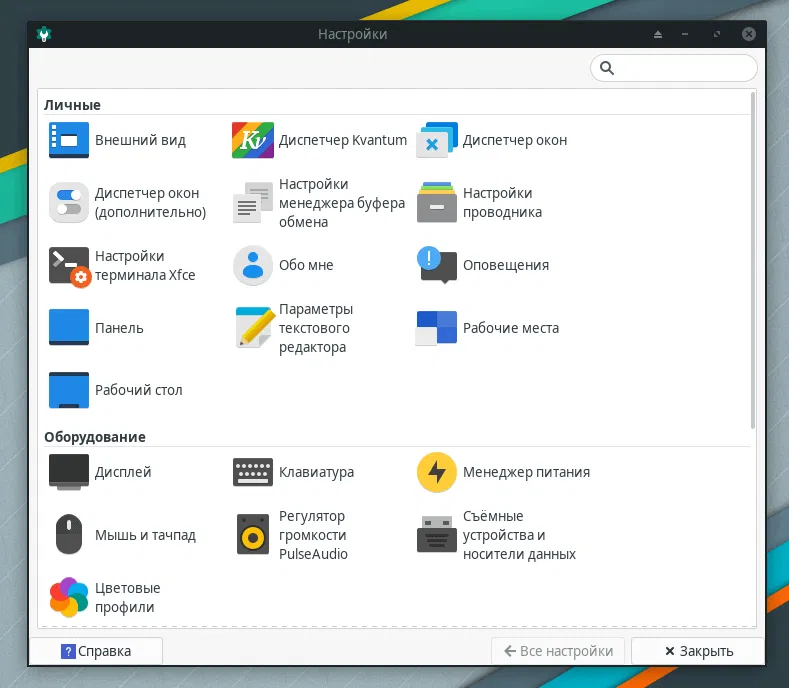Open Диспетчер окон window manager icon
This screenshot has width=789, height=688.
pos(437,140)
